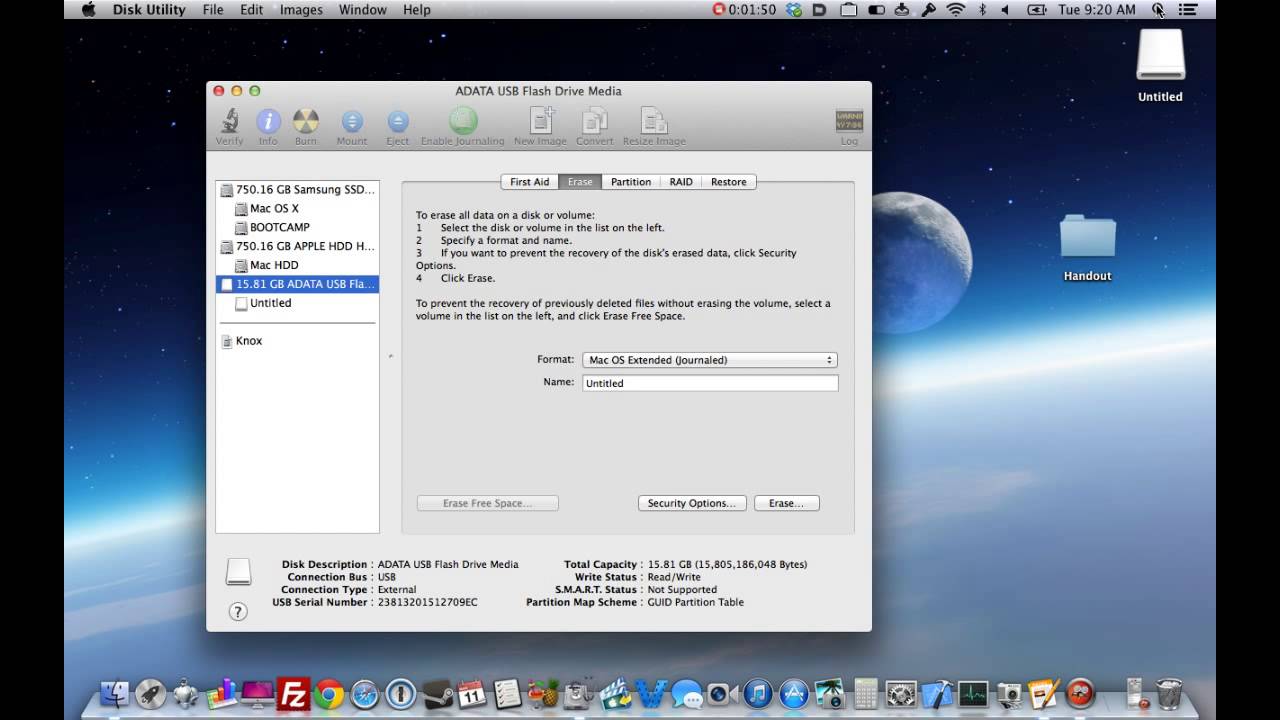
Task: Switch to the Restore tab
Action: tap(729, 182)
